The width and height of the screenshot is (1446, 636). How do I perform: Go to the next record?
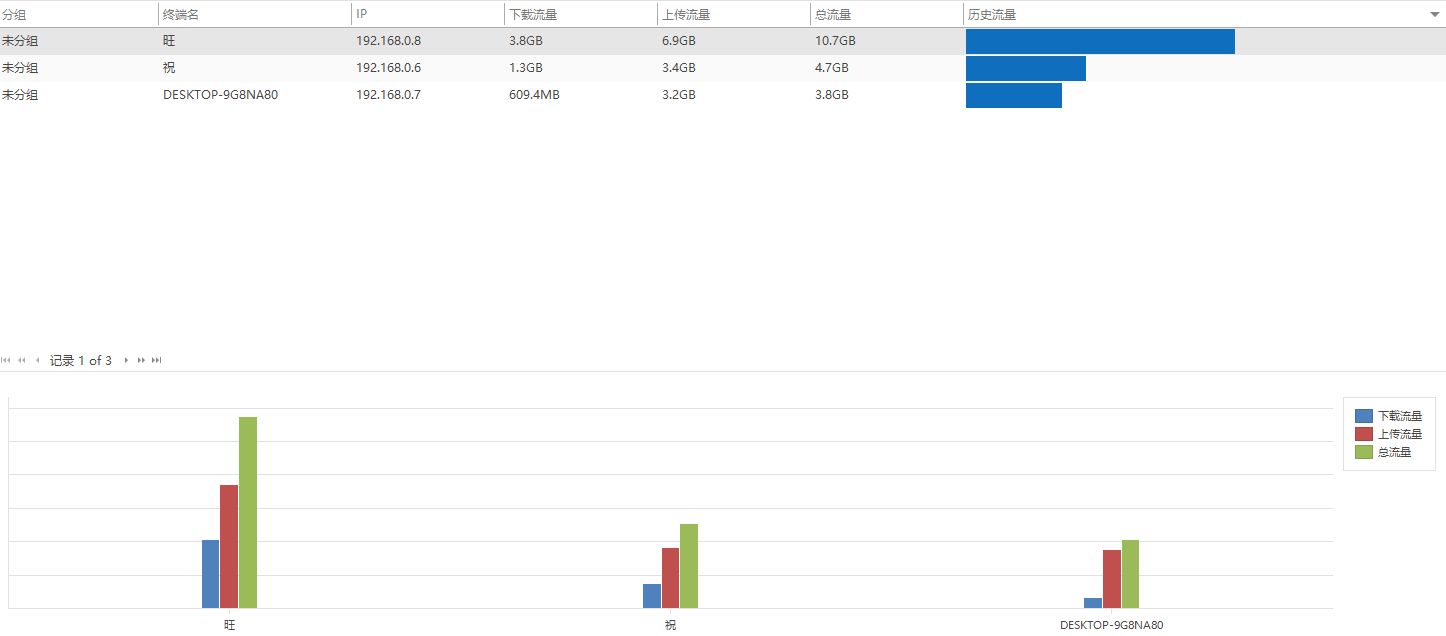click(126, 360)
